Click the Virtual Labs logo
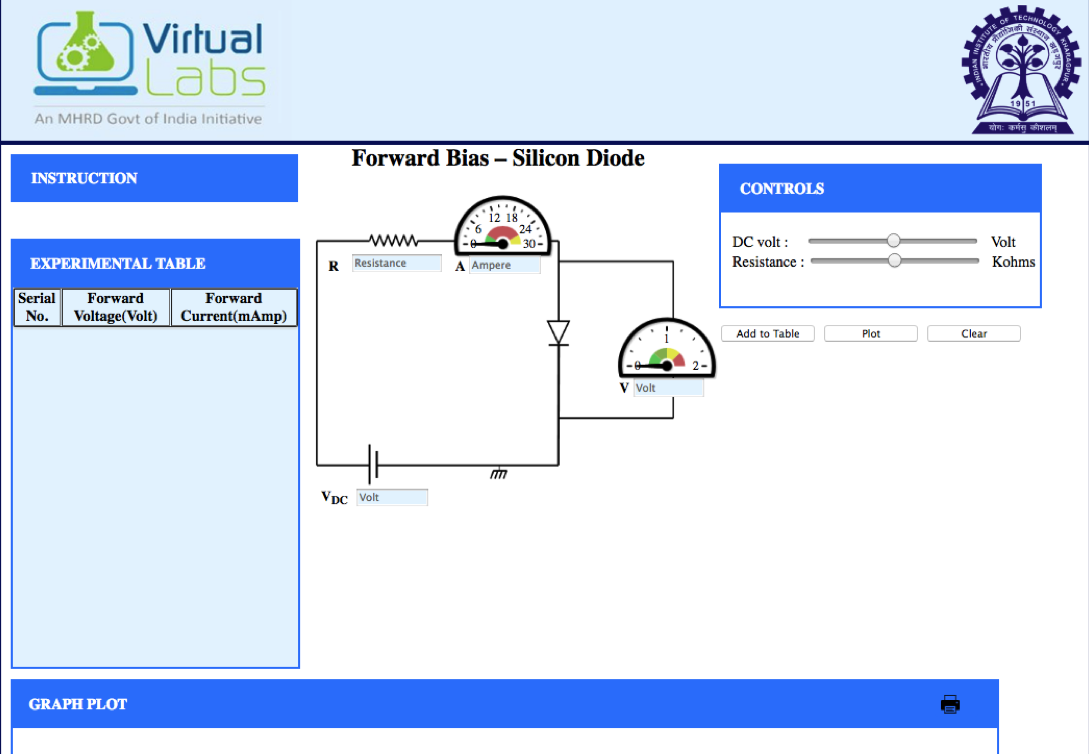This screenshot has width=1089, height=754. point(150,68)
